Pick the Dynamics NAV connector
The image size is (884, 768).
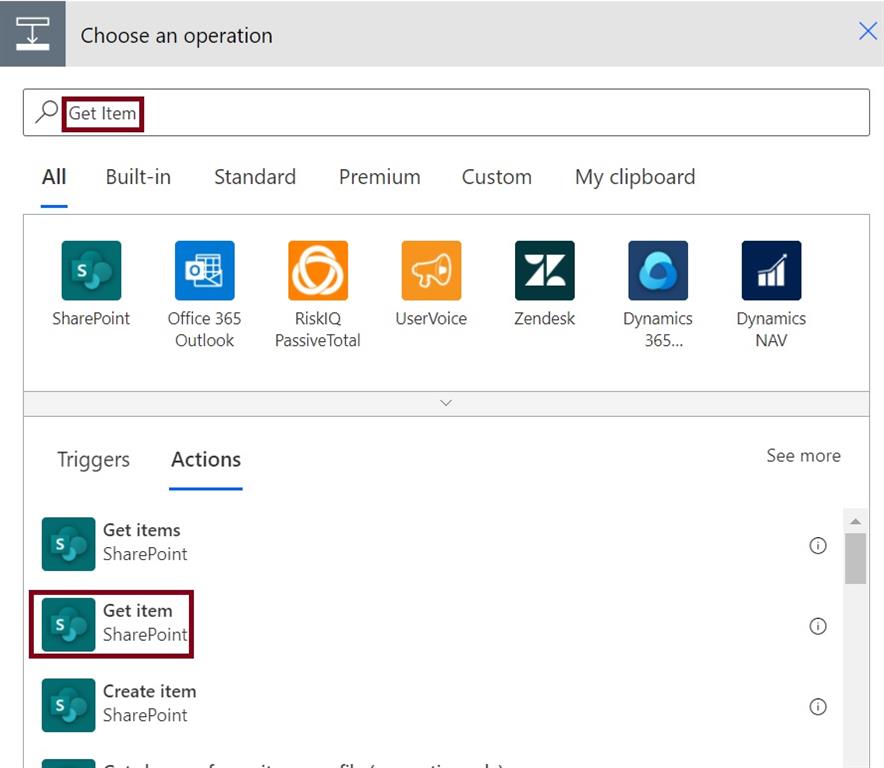[x=771, y=271]
